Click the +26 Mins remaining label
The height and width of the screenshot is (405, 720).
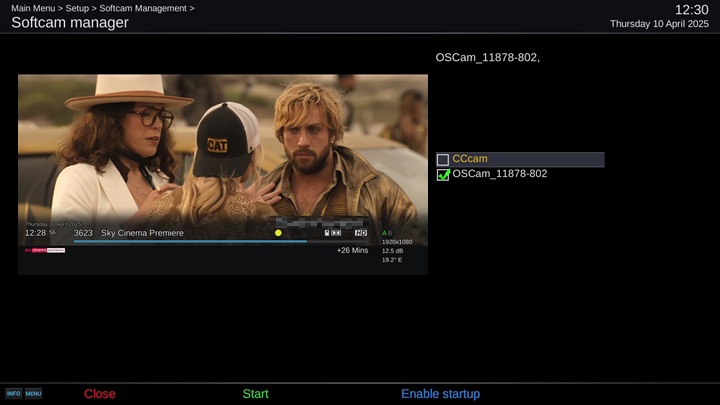[352, 250]
